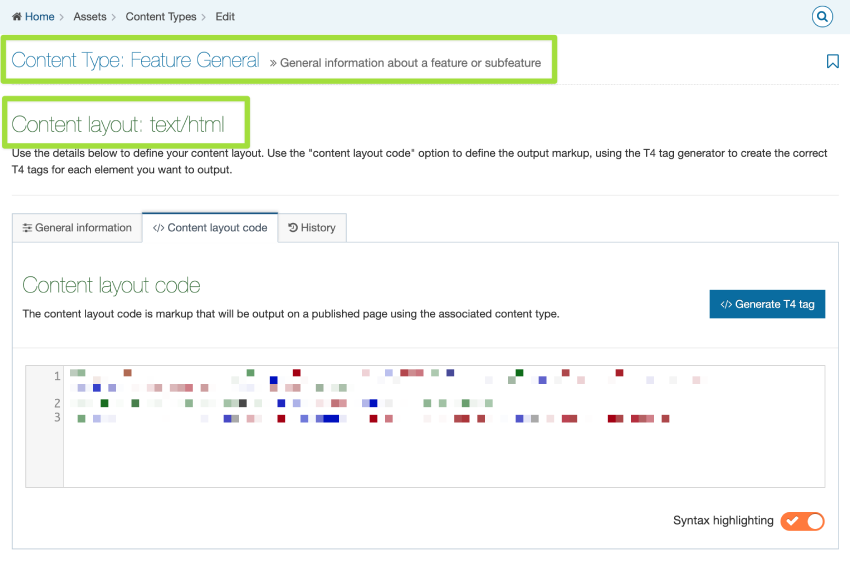
Task: Switch to General information tab
Action: [x=77, y=228]
